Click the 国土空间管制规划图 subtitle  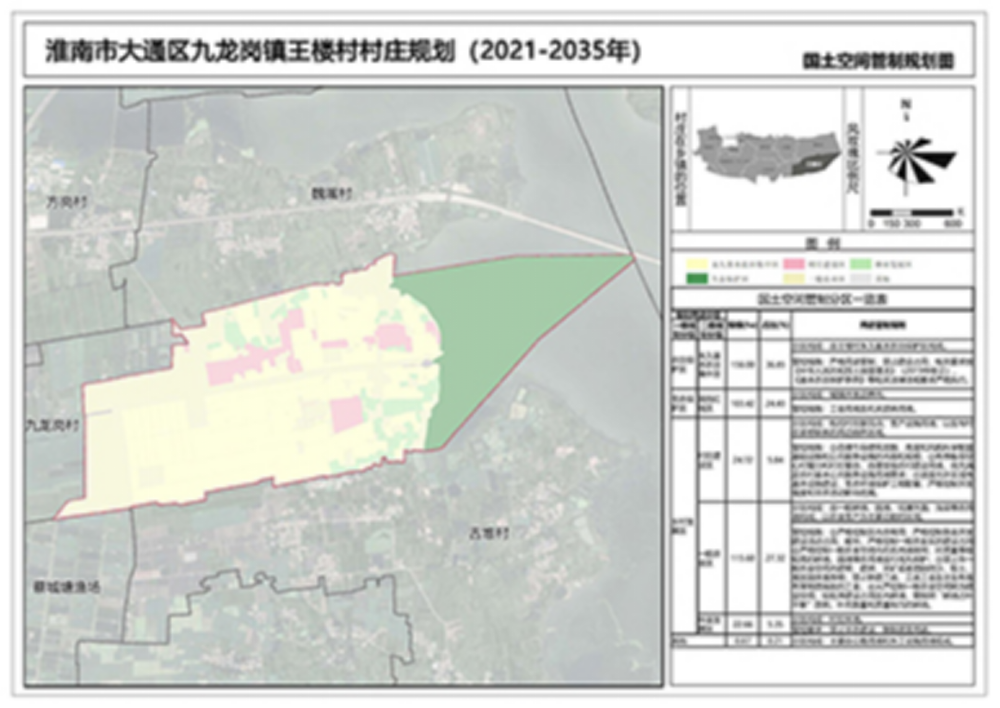coord(877,60)
